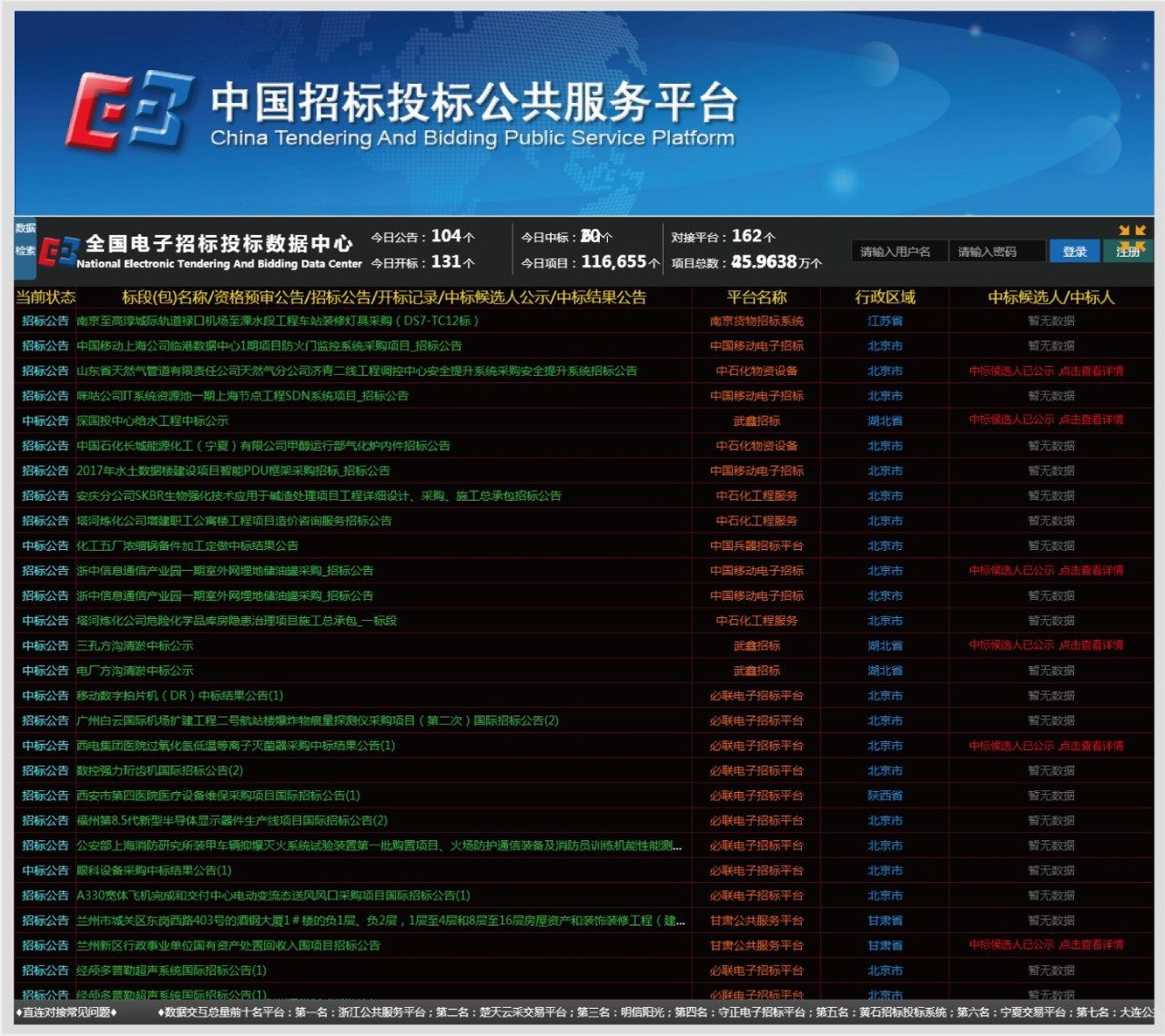Open 2017年水土数据楼 智能PDU框架采购 notice
The height and width of the screenshot is (1036, 1165).
pos(233,471)
